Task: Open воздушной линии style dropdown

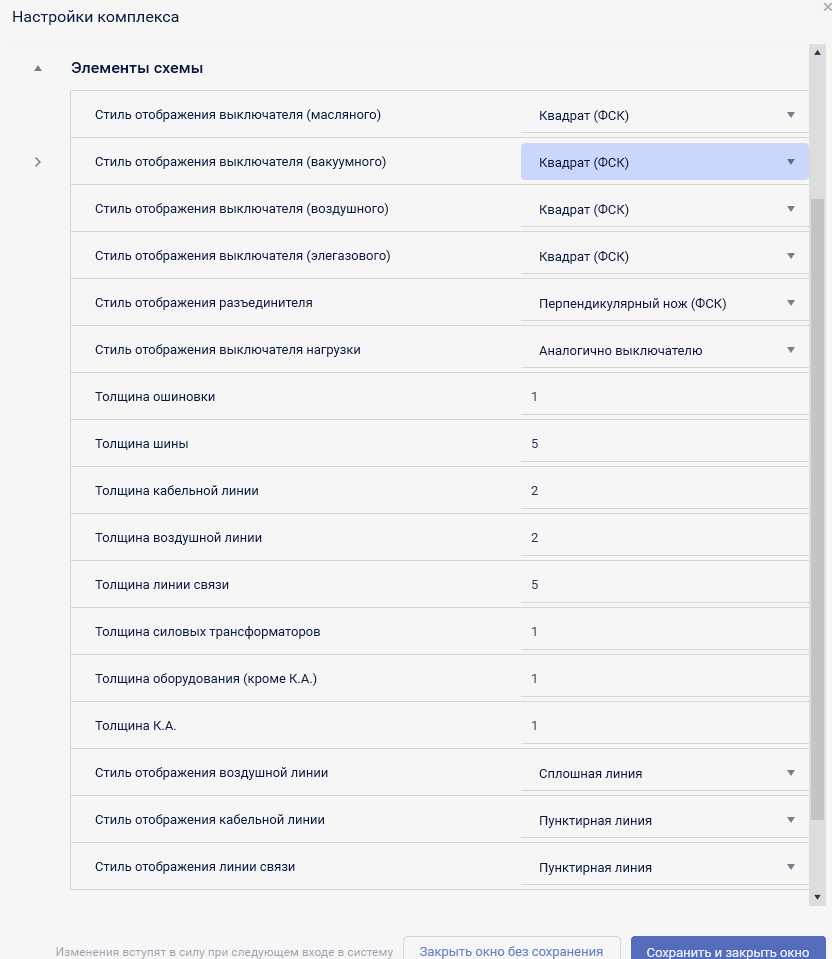Action: pos(664,773)
